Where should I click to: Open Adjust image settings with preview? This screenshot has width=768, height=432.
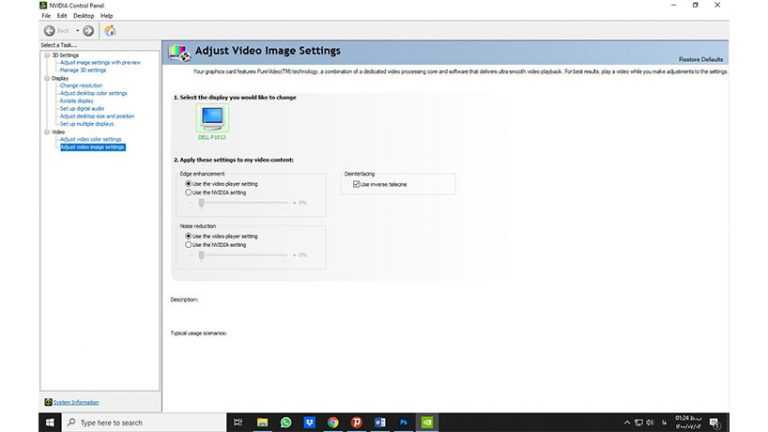point(100,63)
